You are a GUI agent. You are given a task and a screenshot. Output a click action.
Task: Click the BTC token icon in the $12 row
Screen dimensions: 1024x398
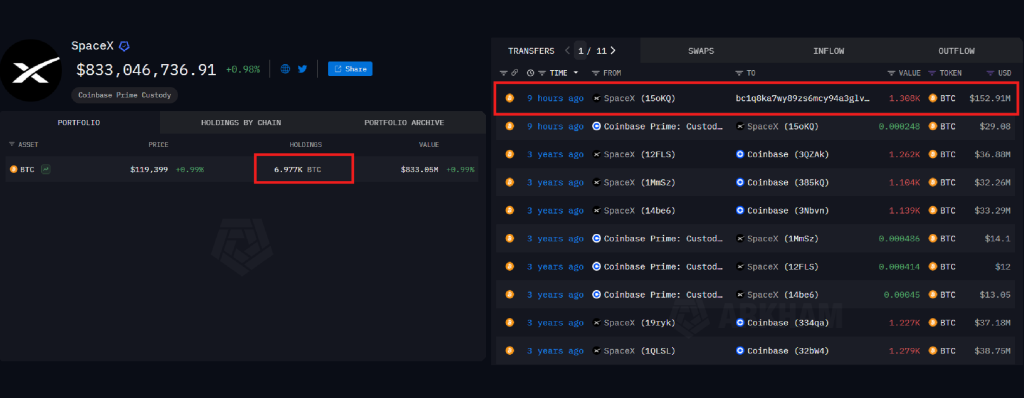pyautogui.click(x=933, y=267)
